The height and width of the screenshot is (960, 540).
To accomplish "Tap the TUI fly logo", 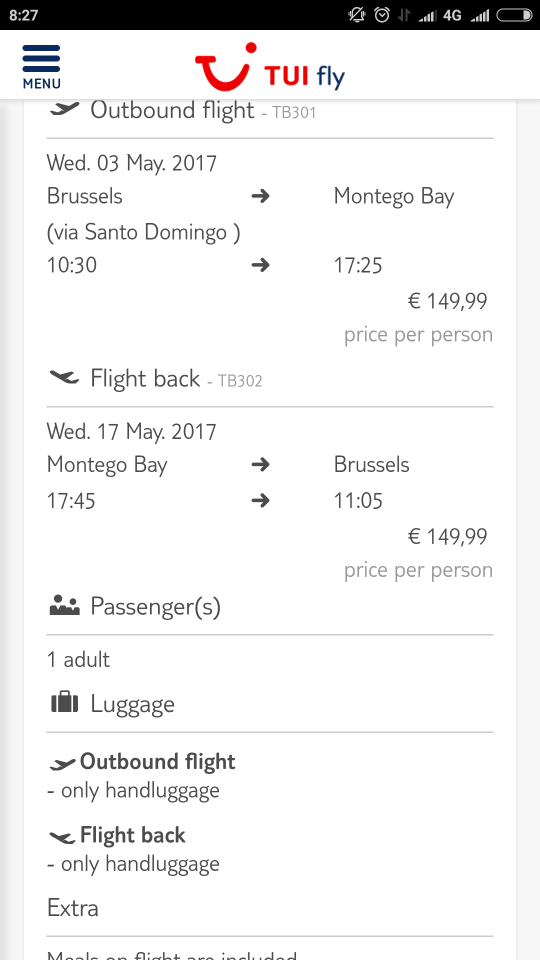I will coord(270,67).
